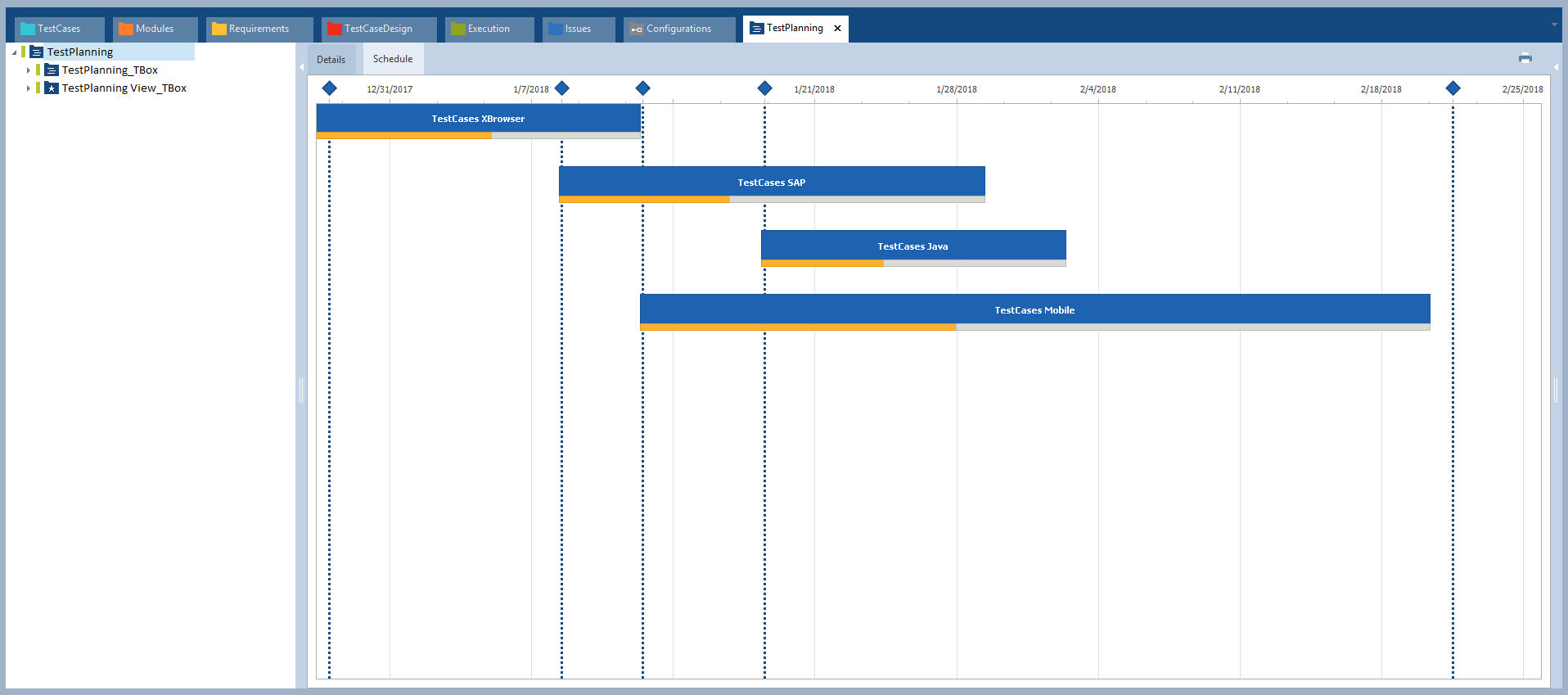
Task: Click the 2/25/2018 date label
Action: [x=1523, y=89]
